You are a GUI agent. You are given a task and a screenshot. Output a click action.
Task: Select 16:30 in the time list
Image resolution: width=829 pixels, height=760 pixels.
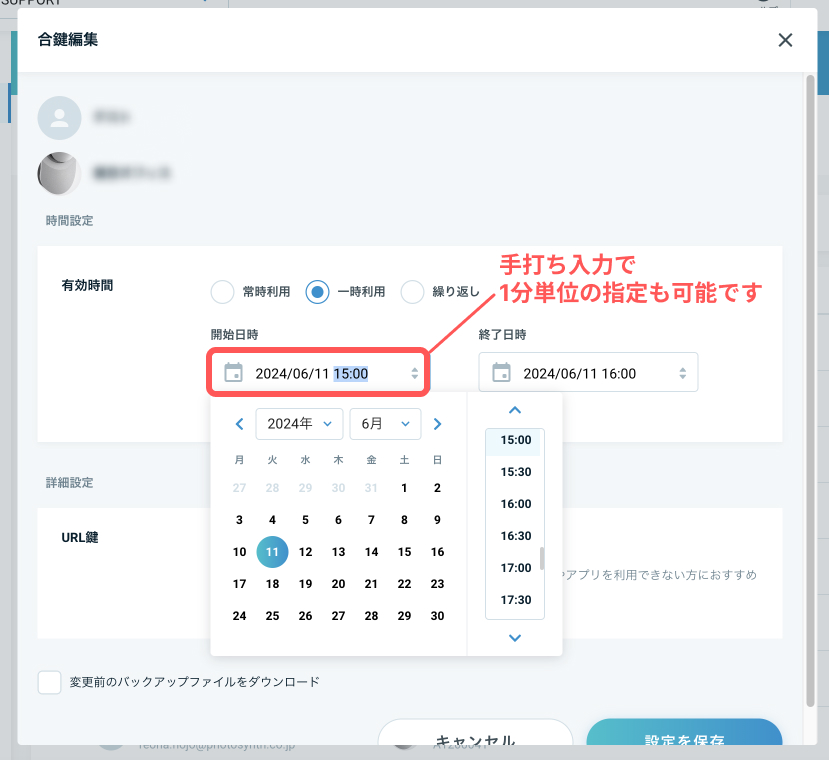coord(516,536)
